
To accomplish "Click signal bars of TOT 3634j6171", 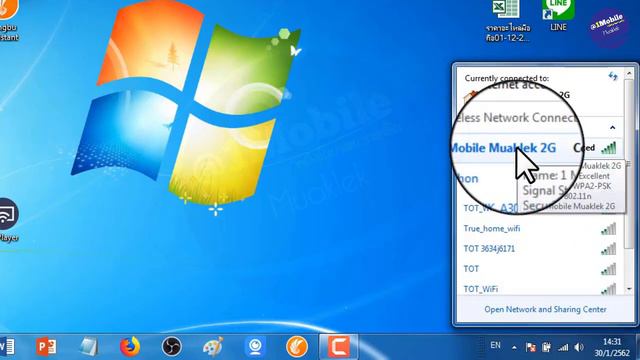I will tap(609, 249).
